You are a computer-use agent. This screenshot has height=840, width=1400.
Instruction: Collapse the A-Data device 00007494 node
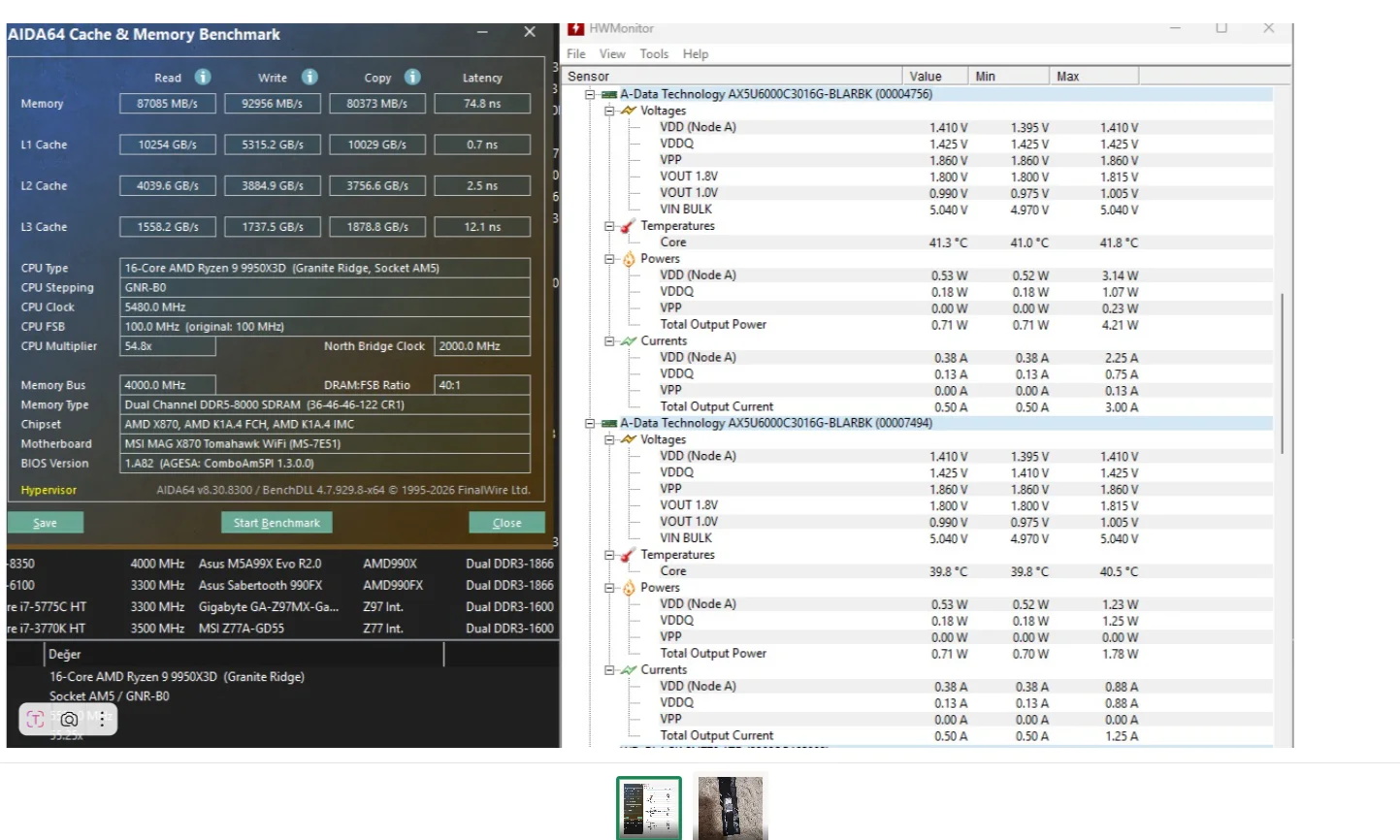tap(590, 423)
